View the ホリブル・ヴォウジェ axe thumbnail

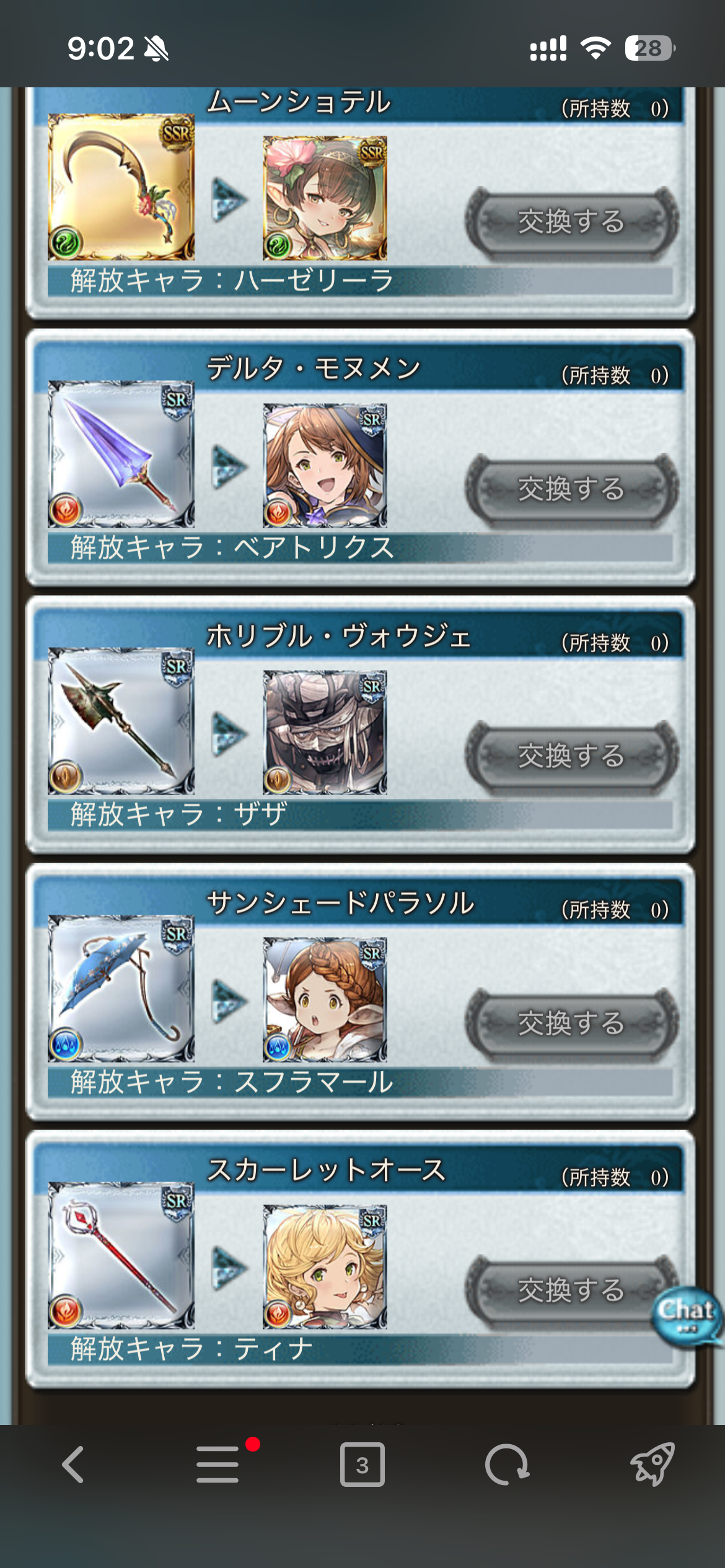(x=121, y=721)
